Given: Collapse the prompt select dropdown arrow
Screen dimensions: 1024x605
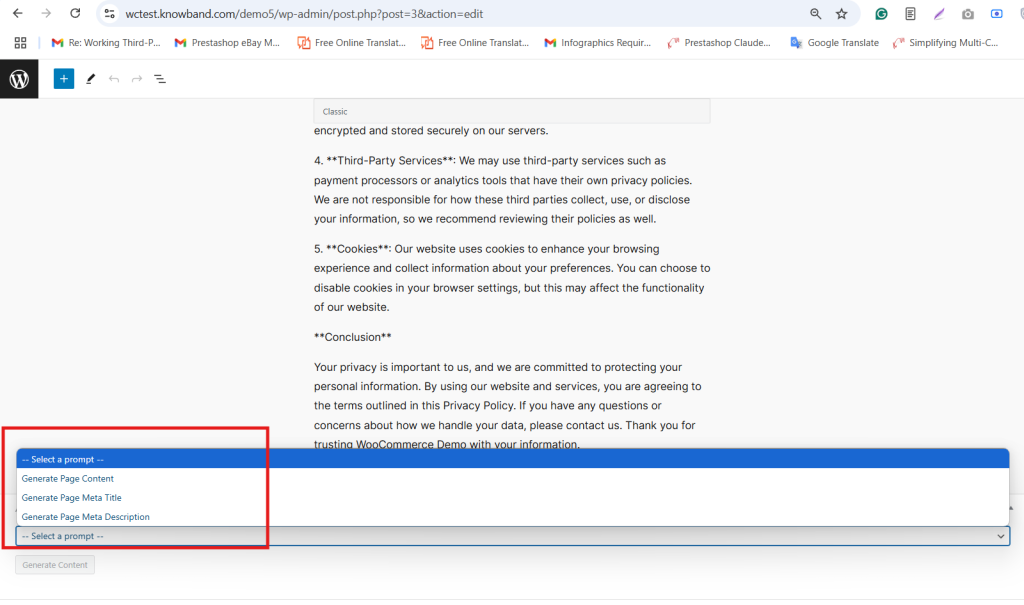Looking at the screenshot, I should [x=1000, y=536].
